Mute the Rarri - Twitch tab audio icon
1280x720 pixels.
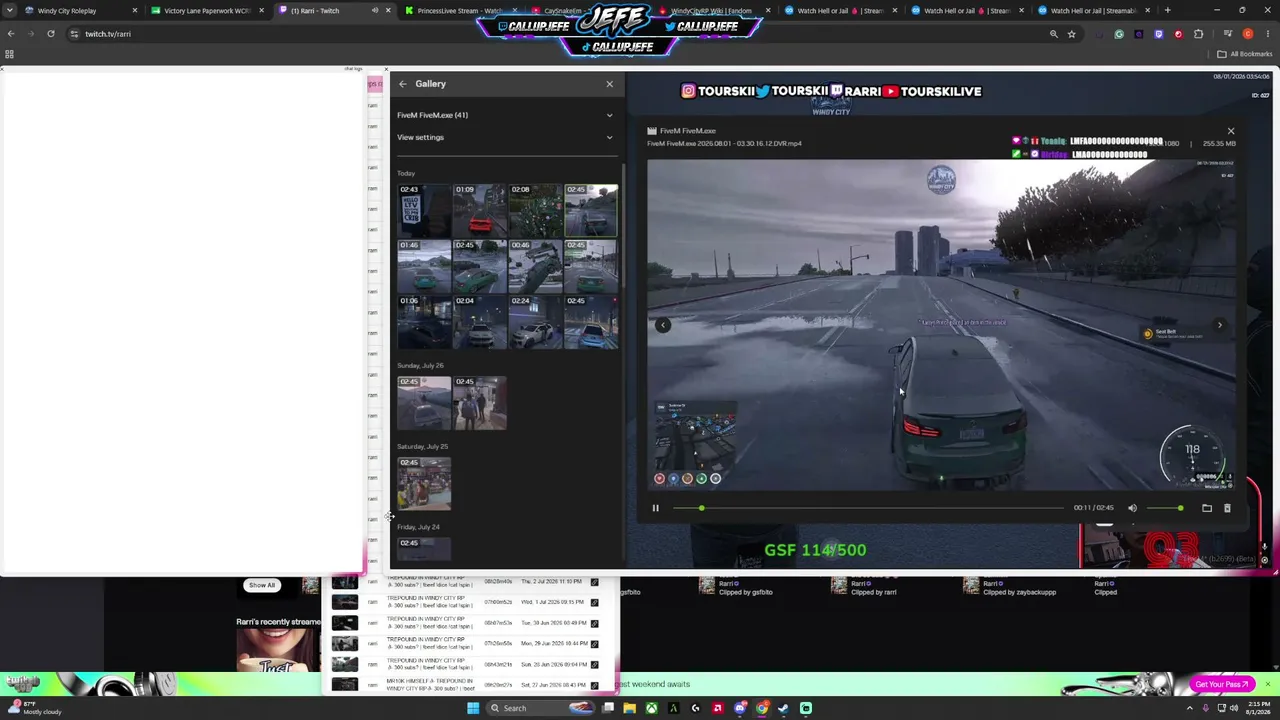(x=375, y=11)
